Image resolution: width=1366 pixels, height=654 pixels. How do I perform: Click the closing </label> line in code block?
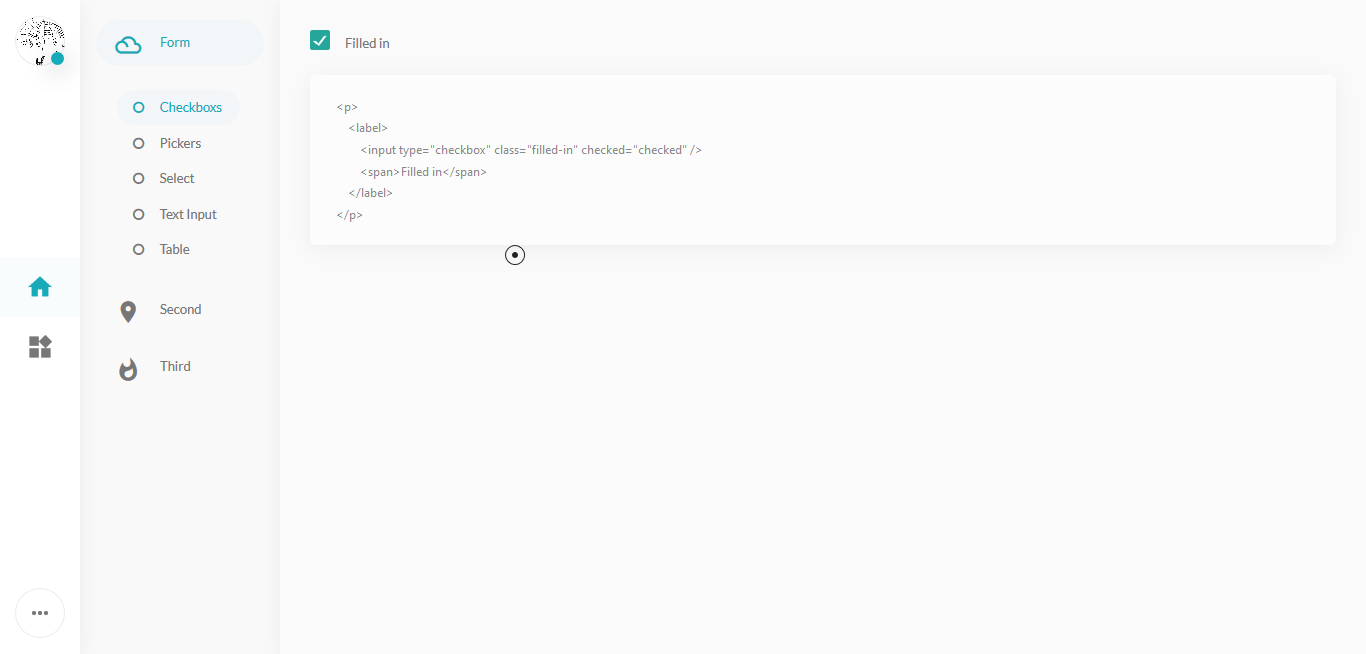(371, 193)
